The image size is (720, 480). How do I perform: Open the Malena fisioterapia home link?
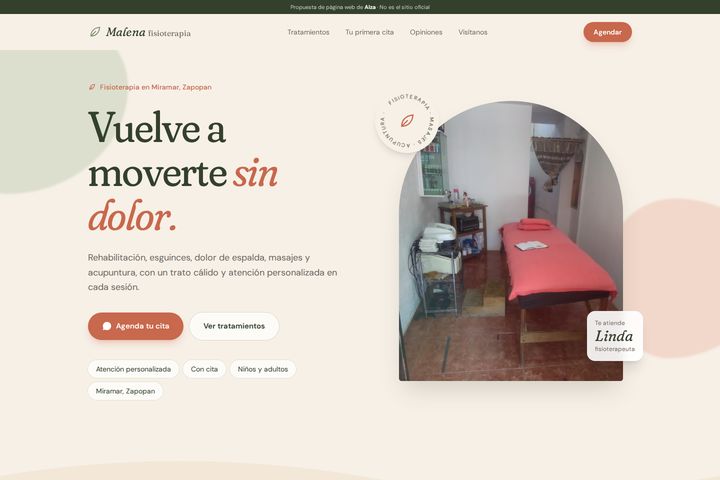[x=140, y=32]
